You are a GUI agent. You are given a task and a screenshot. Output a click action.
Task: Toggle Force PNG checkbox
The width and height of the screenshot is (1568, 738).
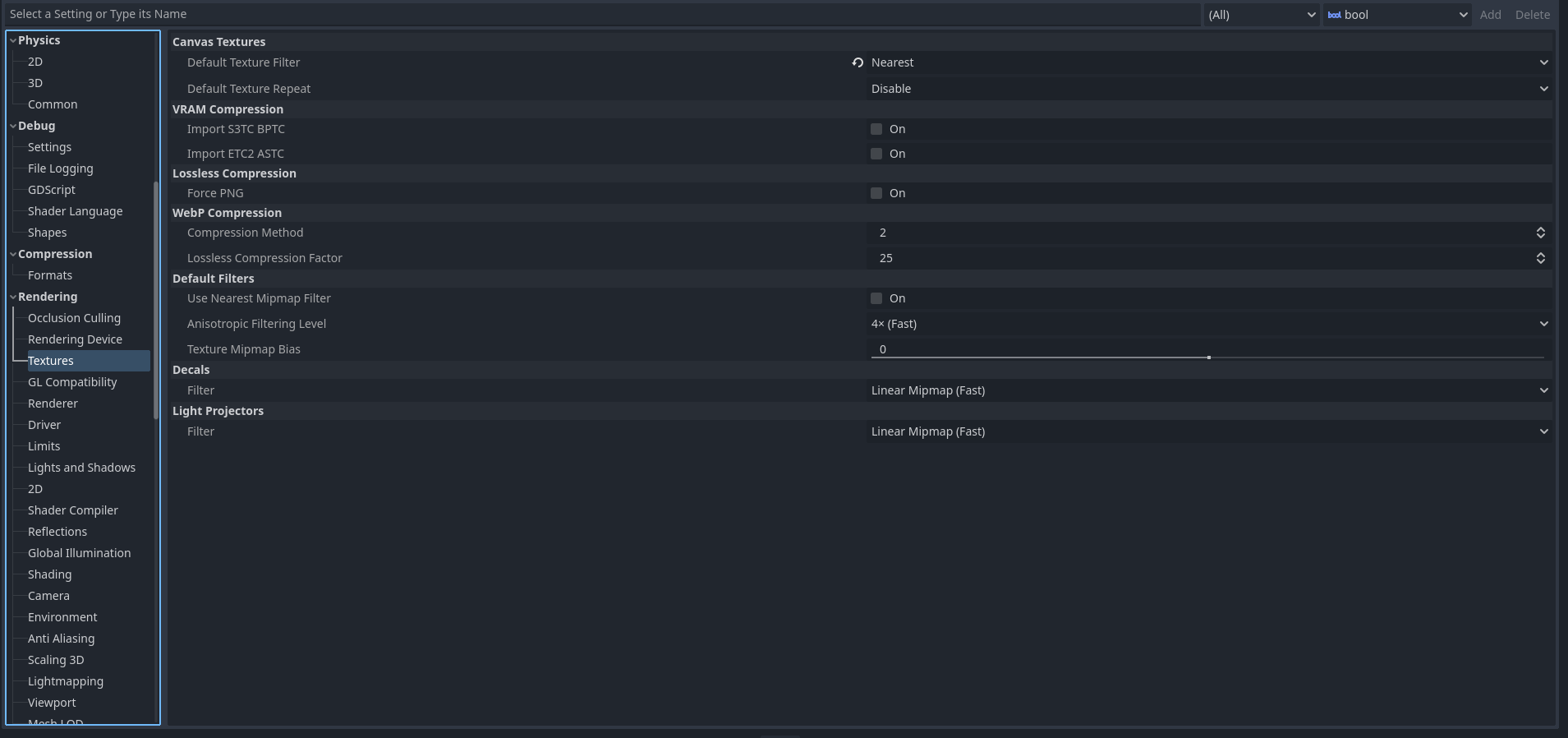[x=876, y=193]
